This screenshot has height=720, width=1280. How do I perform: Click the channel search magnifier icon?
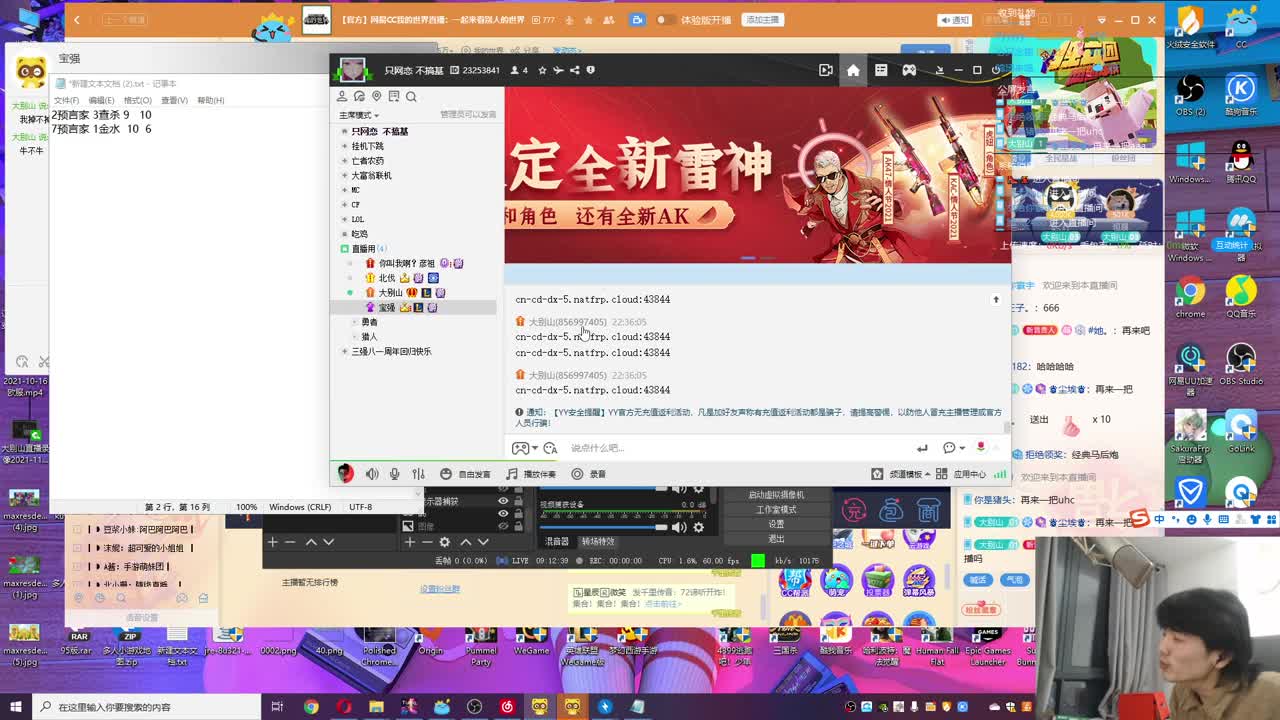[411, 96]
